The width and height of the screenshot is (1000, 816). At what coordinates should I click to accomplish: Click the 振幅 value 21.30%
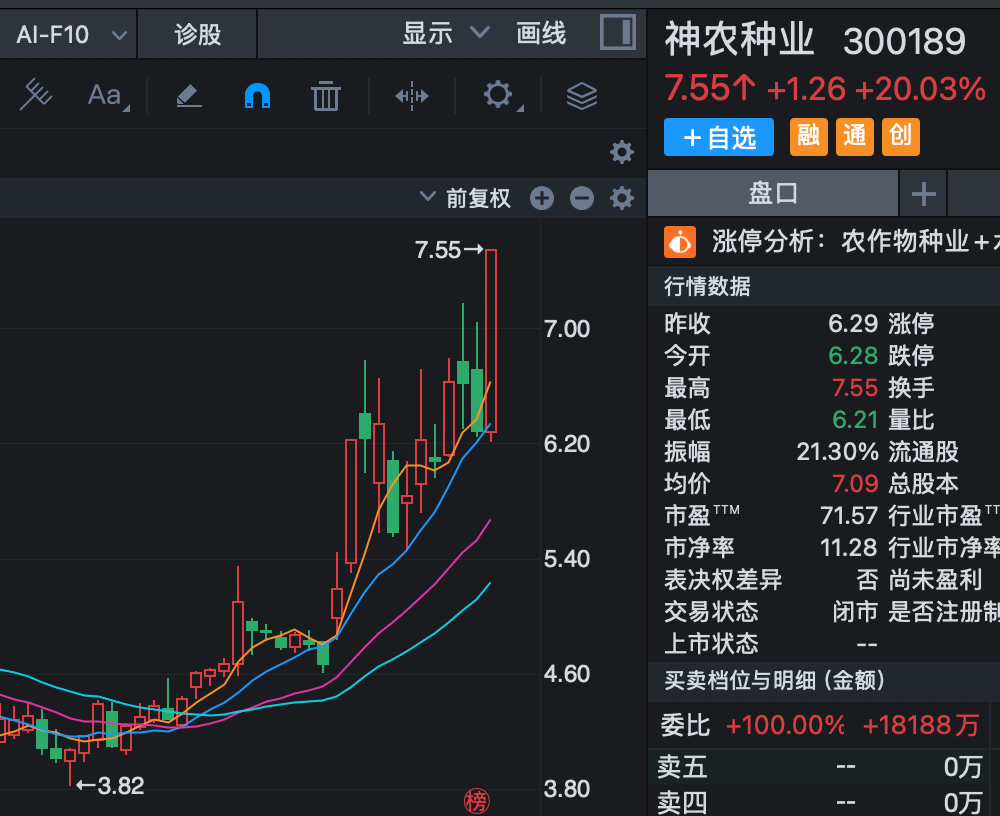[x=837, y=452]
